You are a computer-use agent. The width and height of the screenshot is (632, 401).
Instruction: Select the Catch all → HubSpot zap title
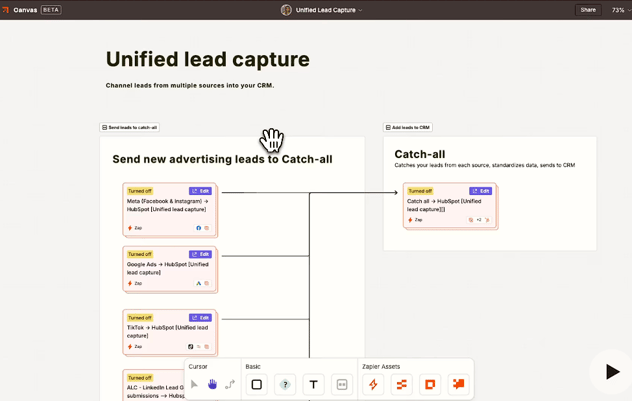(444, 205)
